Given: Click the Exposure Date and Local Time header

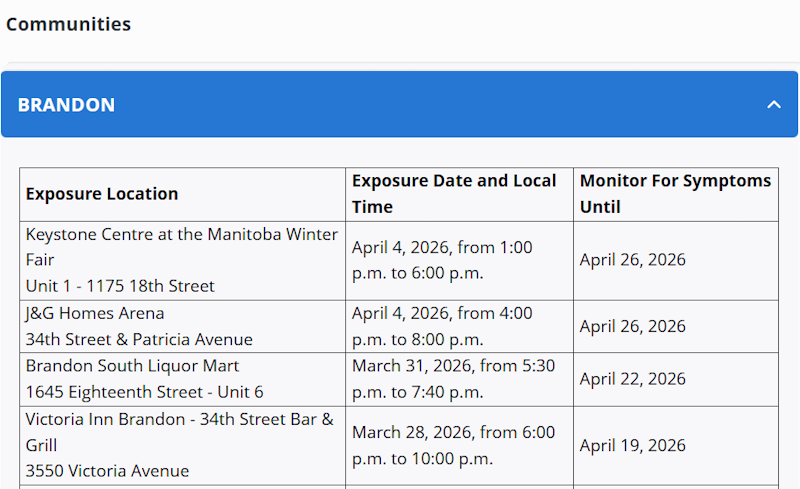Looking at the screenshot, I should tap(459, 194).
